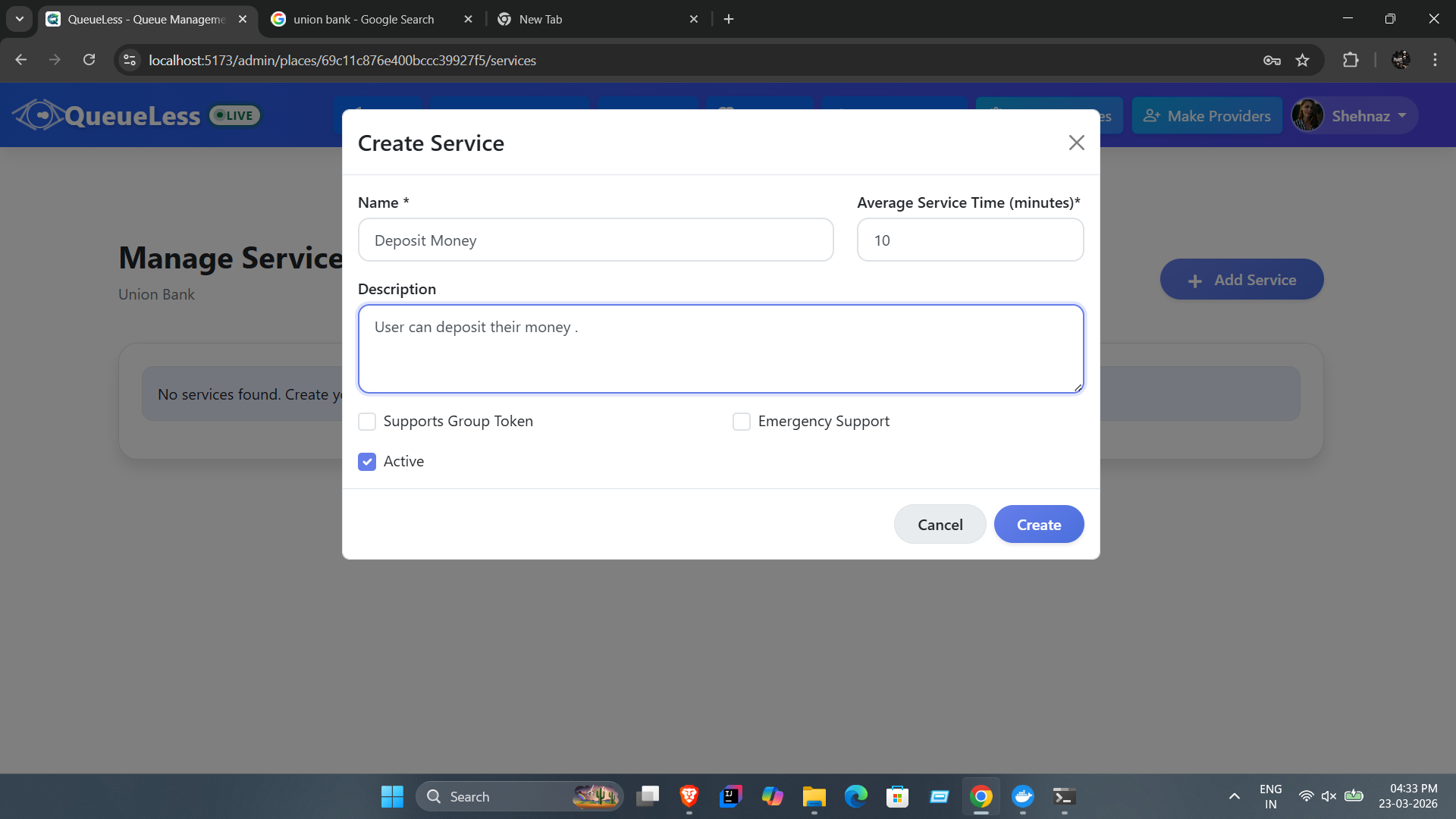
Task: Select the QueueLess browser tab
Action: [146, 19]
